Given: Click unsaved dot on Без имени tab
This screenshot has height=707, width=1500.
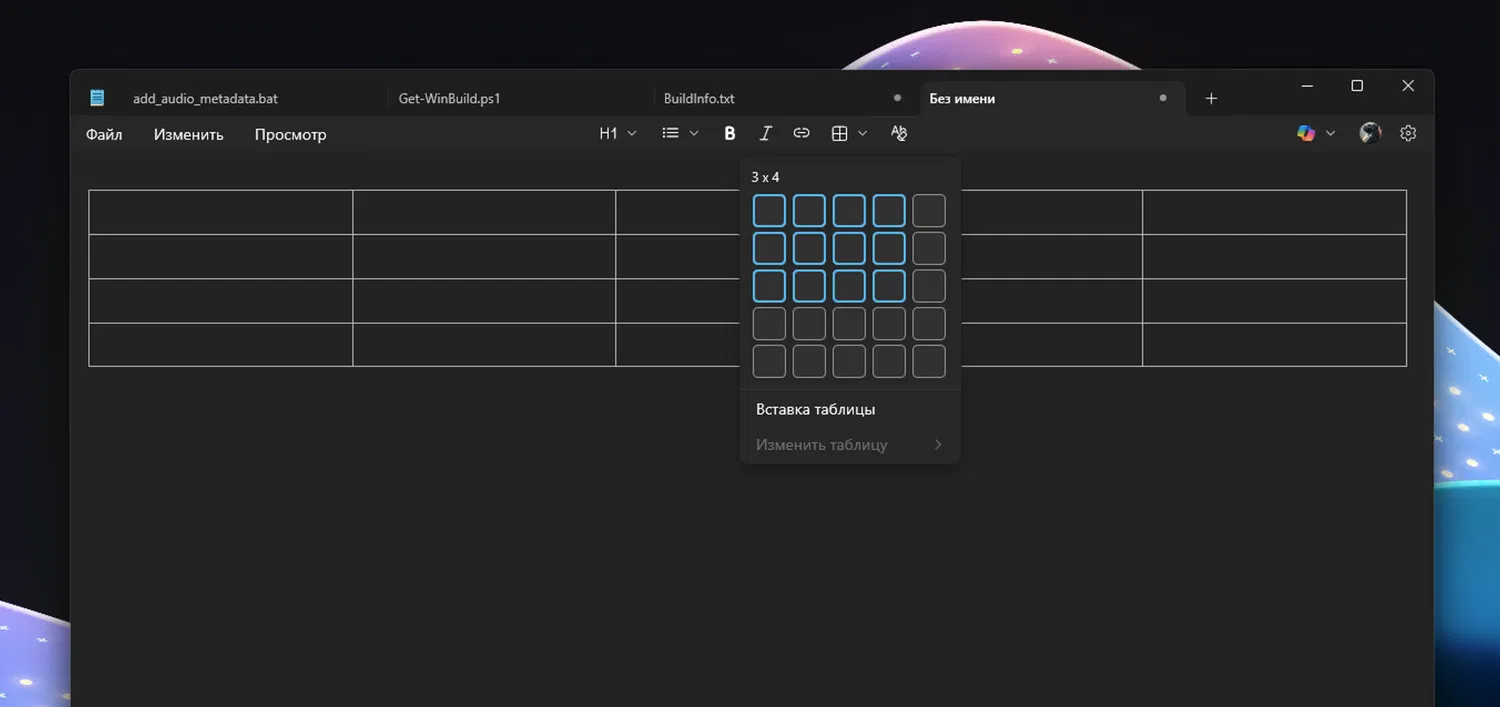Looking at the screenshot, I should click(1163, 98).
